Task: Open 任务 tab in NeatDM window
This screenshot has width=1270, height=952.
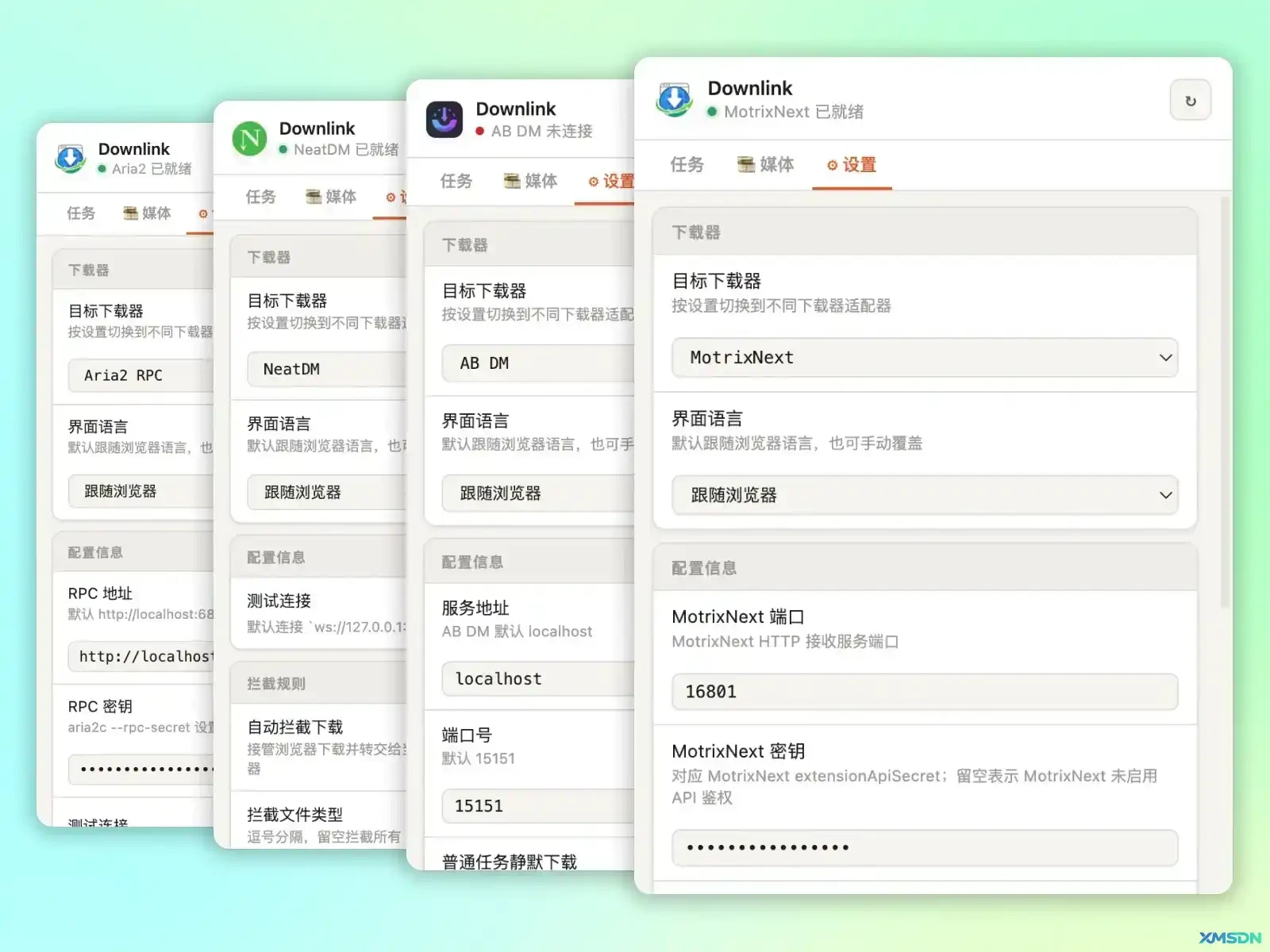Action: click(x=261, y=196)
